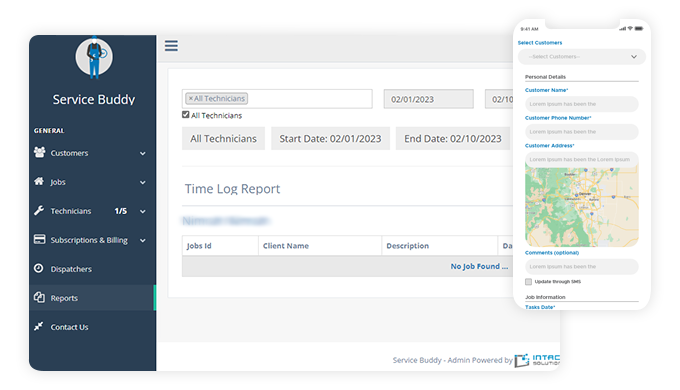Click the Technicians wrench icon
Screen dimensions: 680x390
coord(39,210)
